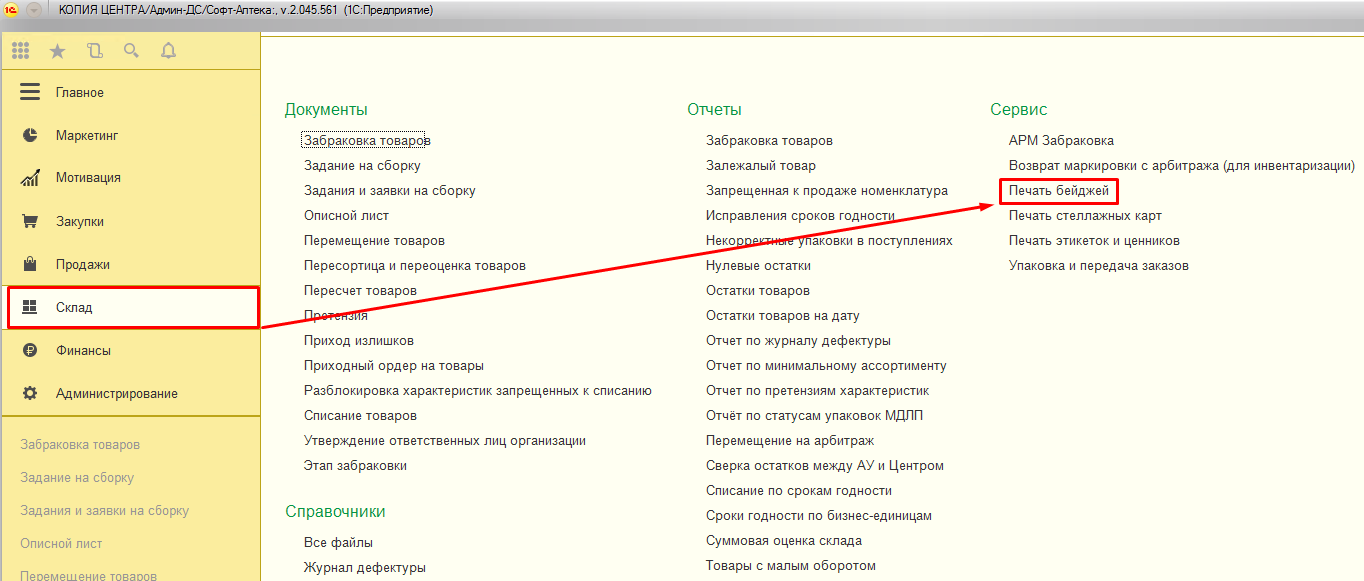The height and width of the screenshot is (581, 1364).
Task: Select the Финансы section
Action: 83,351
